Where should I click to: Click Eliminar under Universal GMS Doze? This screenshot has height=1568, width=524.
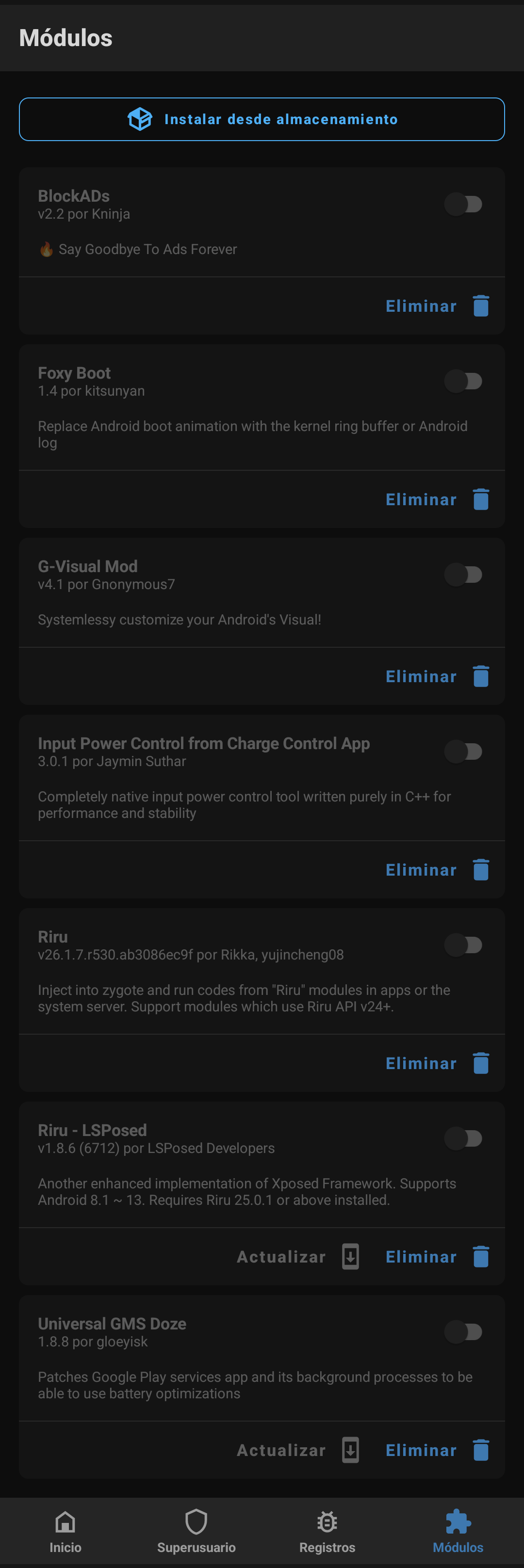coord(421,1449)
